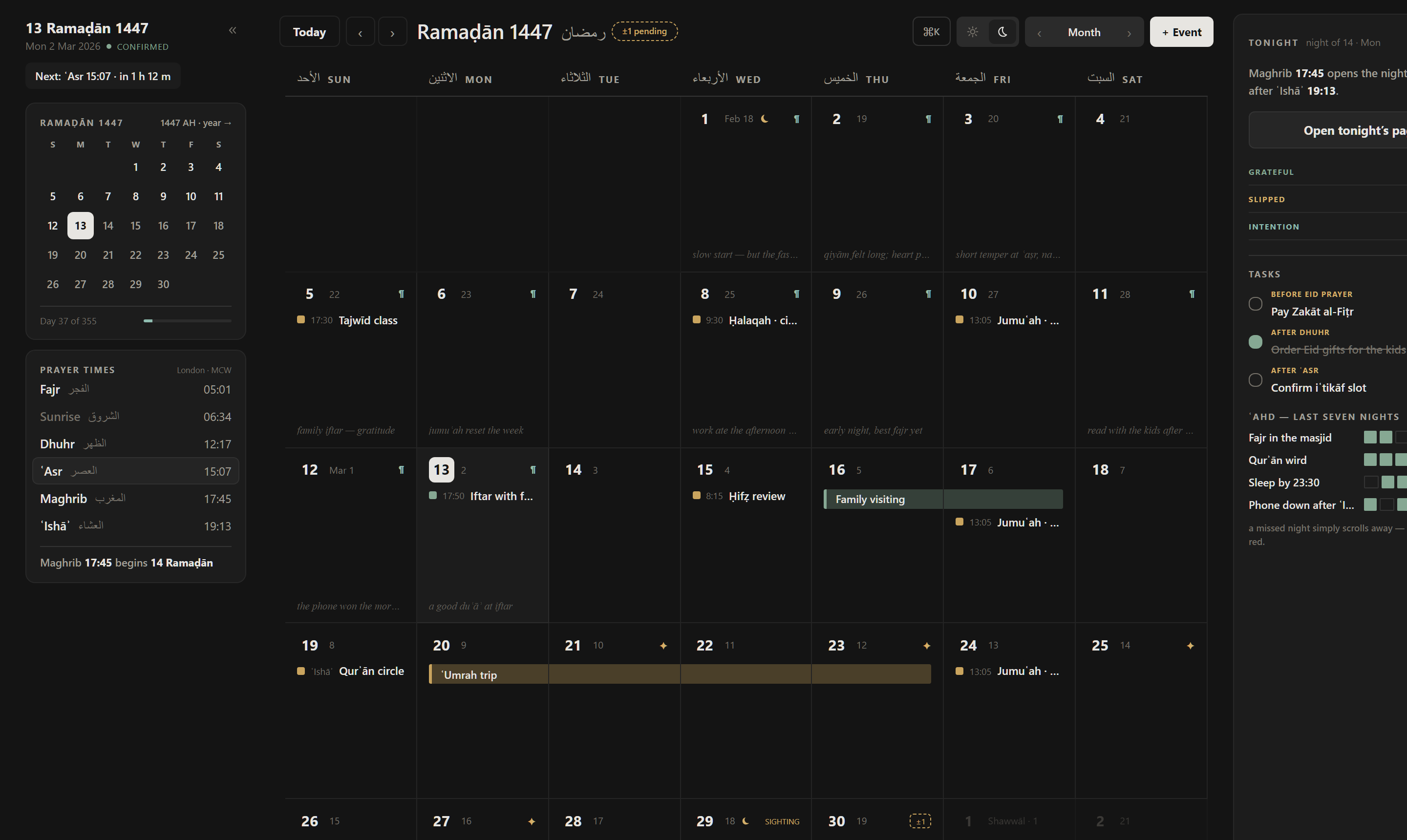Click the orange dot of the Qurʾān circle event
Screen dimensions: 1407x840
(x=300, y=671)
